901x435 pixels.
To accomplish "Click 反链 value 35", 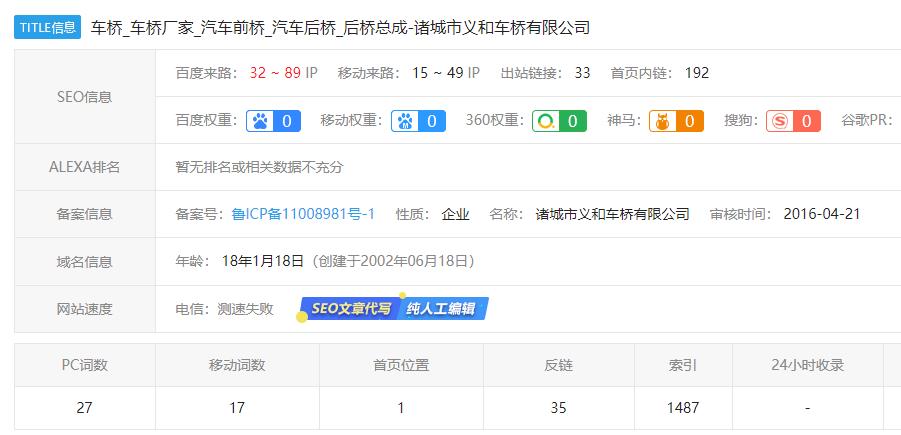I will click(559, 408).
